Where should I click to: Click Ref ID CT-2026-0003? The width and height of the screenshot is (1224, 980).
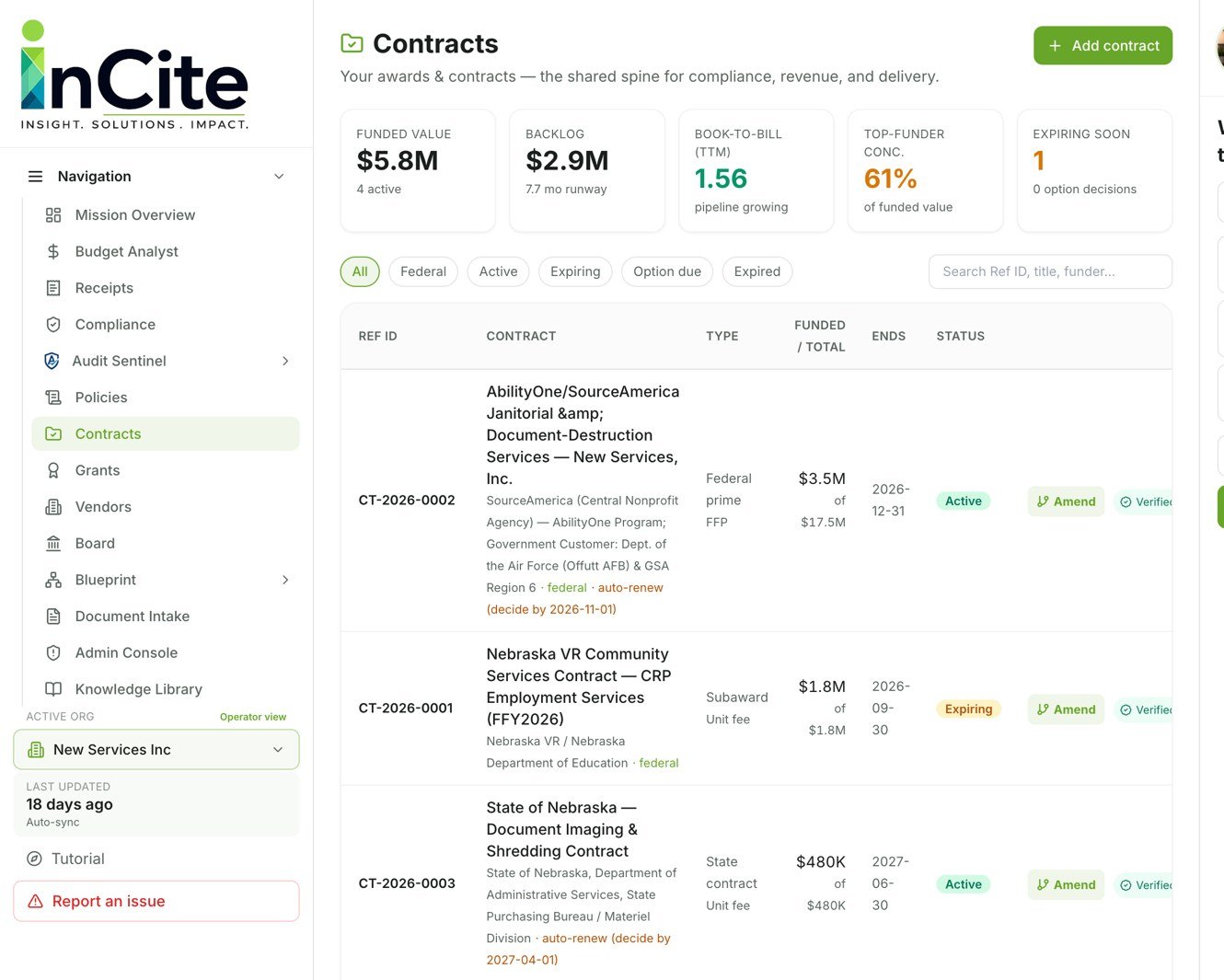407,883
